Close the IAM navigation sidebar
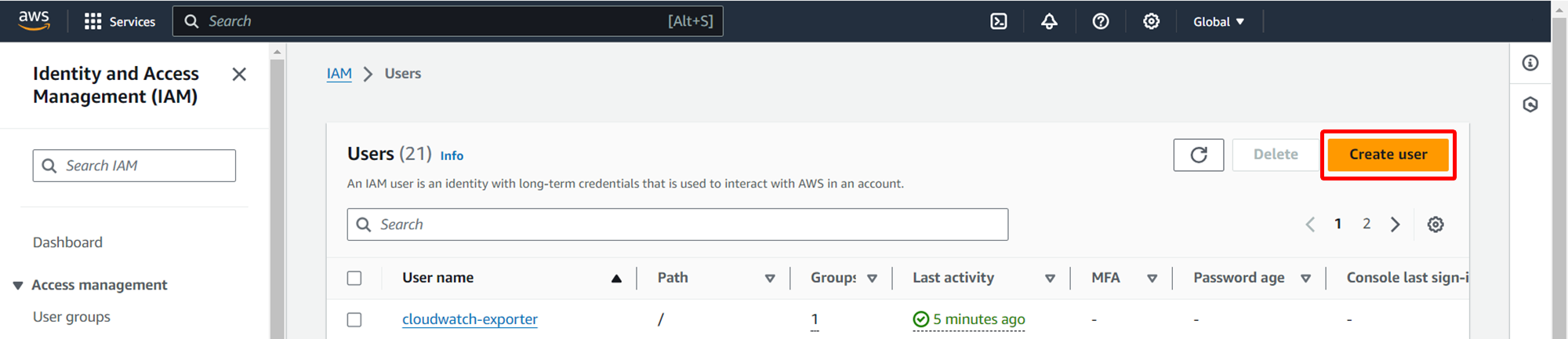This screenshot has height=339, width=1568. point(239,74)
